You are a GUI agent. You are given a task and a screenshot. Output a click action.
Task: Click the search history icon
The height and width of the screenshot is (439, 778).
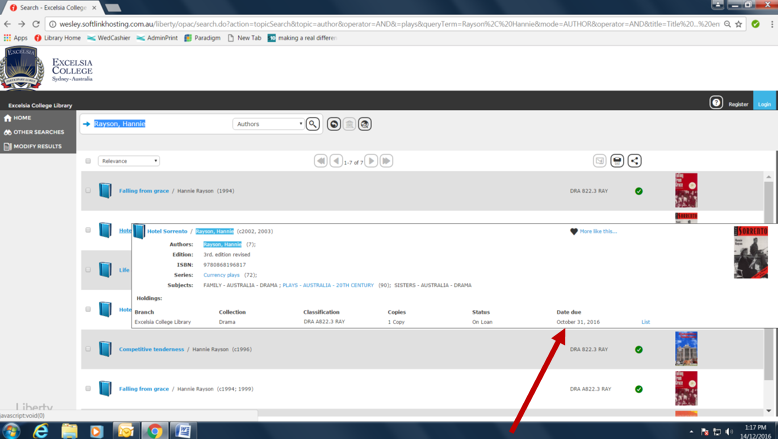click(334, 124)
